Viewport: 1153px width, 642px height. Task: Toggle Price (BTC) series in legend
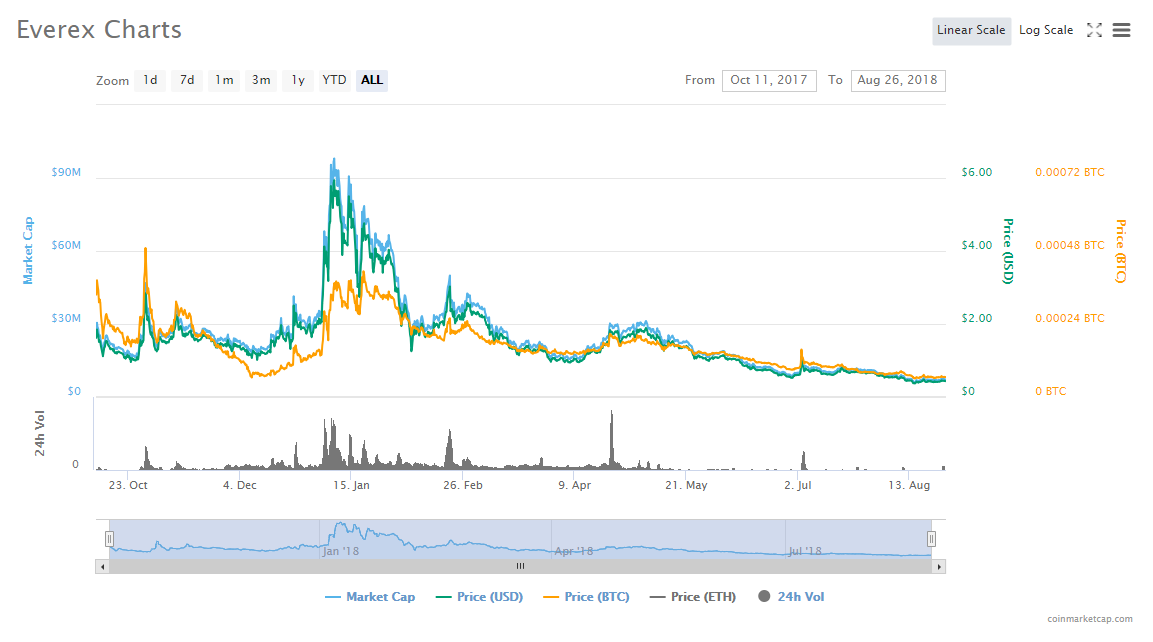click(586, 597)
